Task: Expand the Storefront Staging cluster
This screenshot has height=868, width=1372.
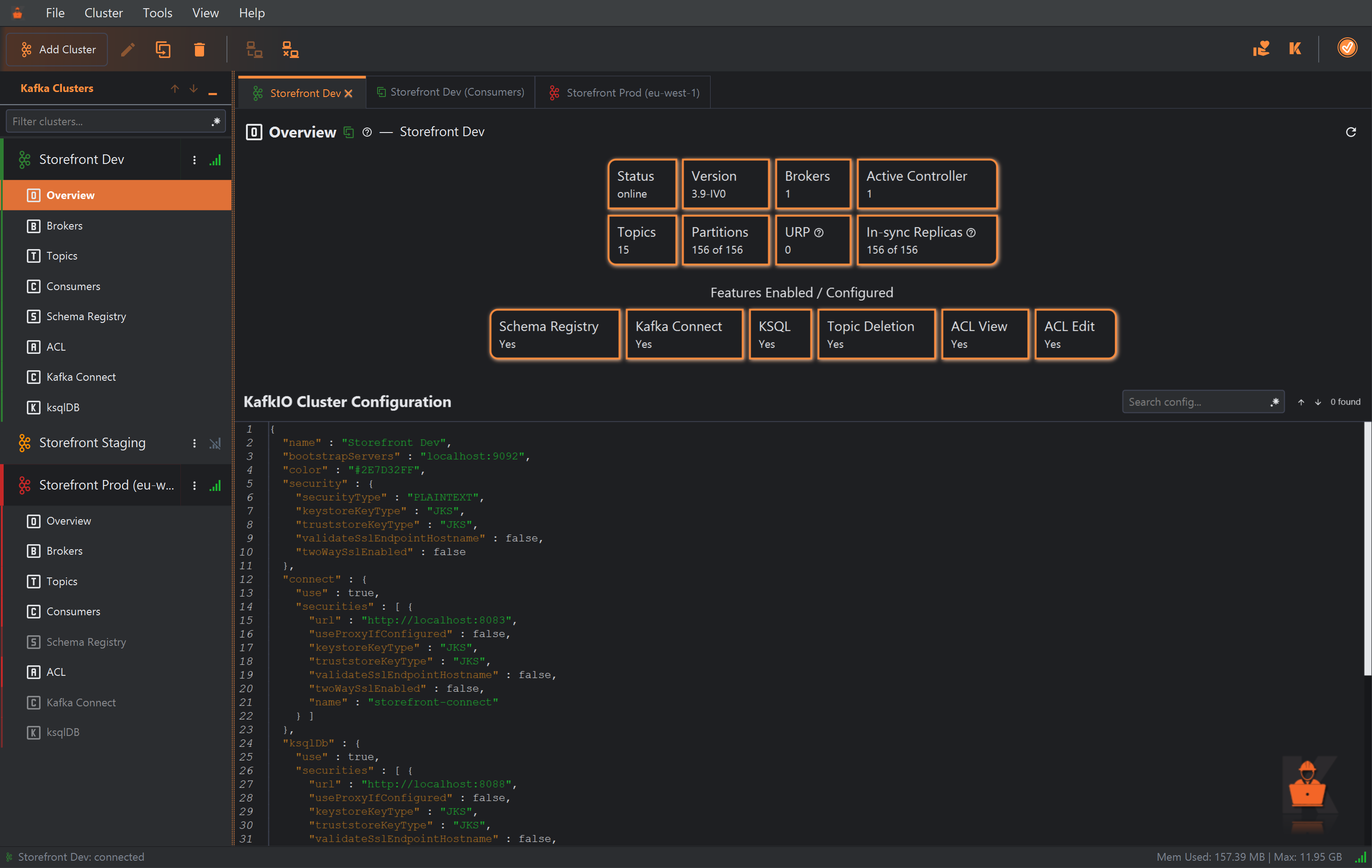Action: click(x=92, y=443)
